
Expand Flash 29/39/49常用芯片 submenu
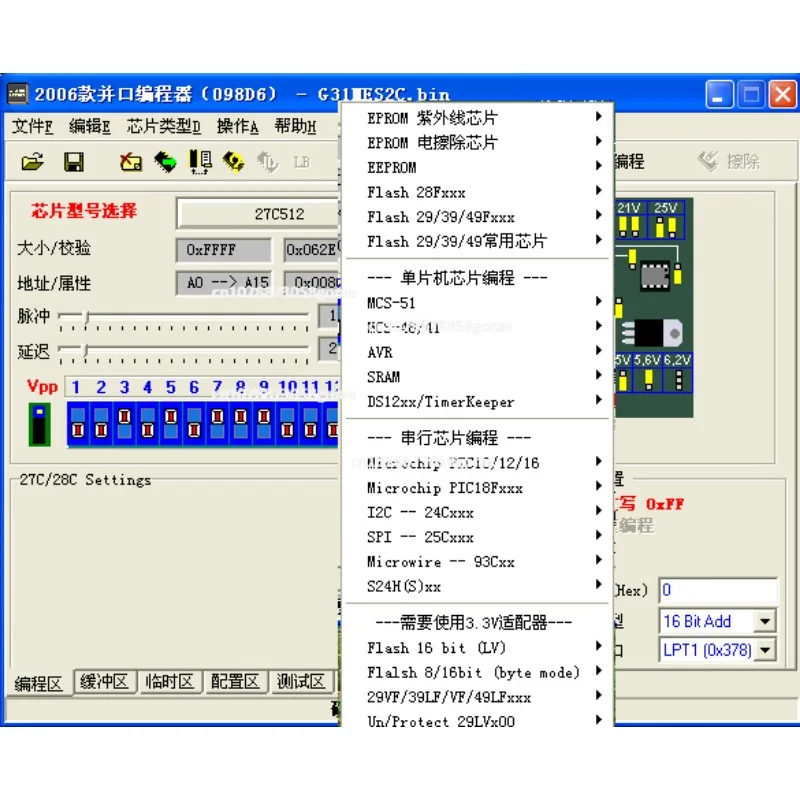(478, 241)
